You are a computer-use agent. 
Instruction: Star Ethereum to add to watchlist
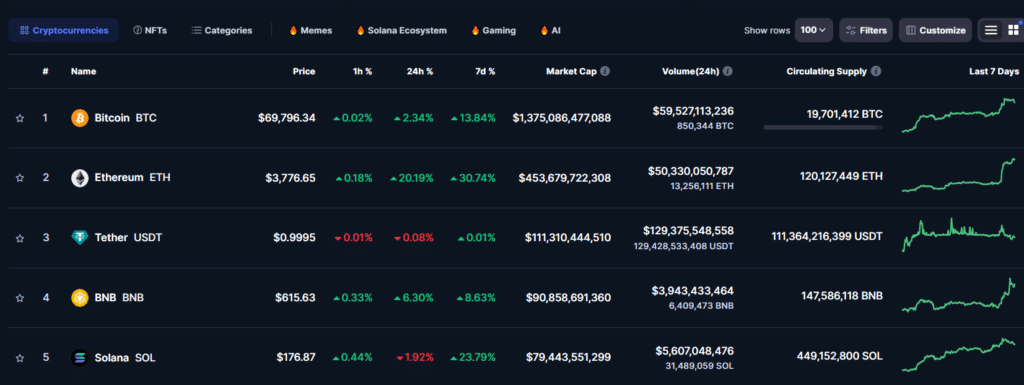point(20,177)
